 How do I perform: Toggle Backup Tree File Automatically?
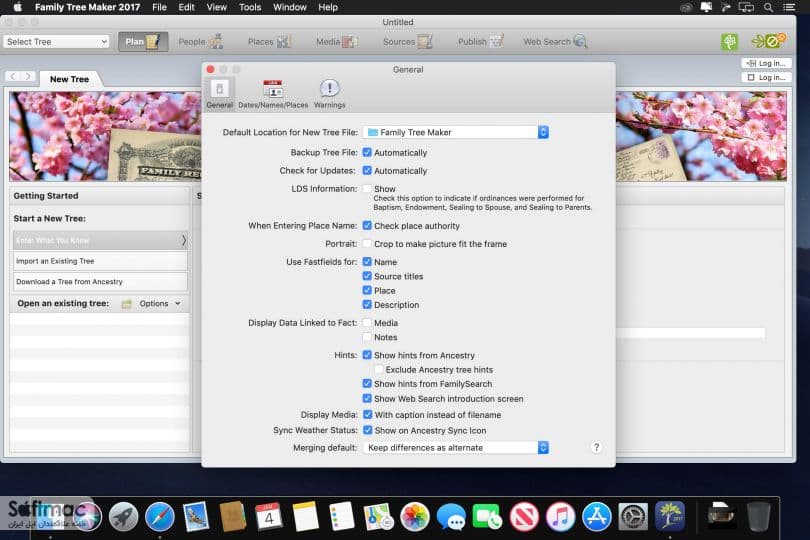coord(367,152)
